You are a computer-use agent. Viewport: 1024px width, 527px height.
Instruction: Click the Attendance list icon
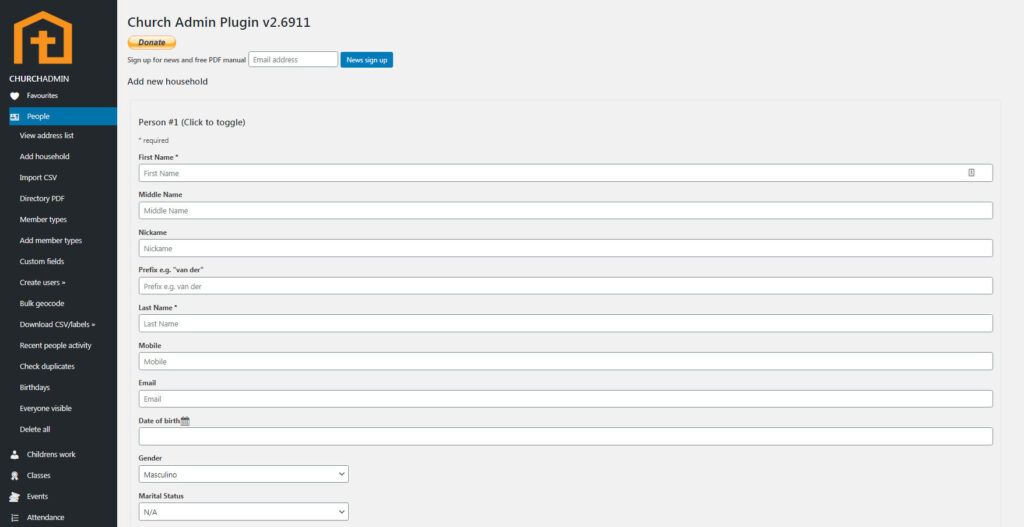click(14, 518)
